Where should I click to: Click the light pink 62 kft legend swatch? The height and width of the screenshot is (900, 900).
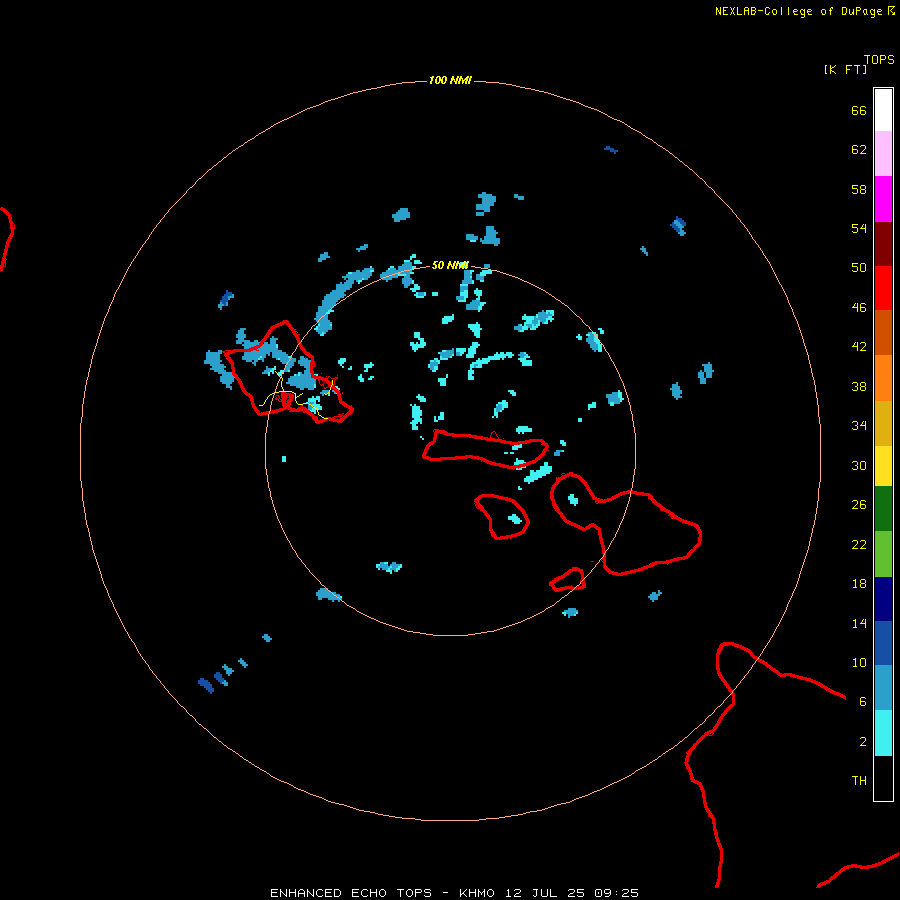[x=883, y=153]
